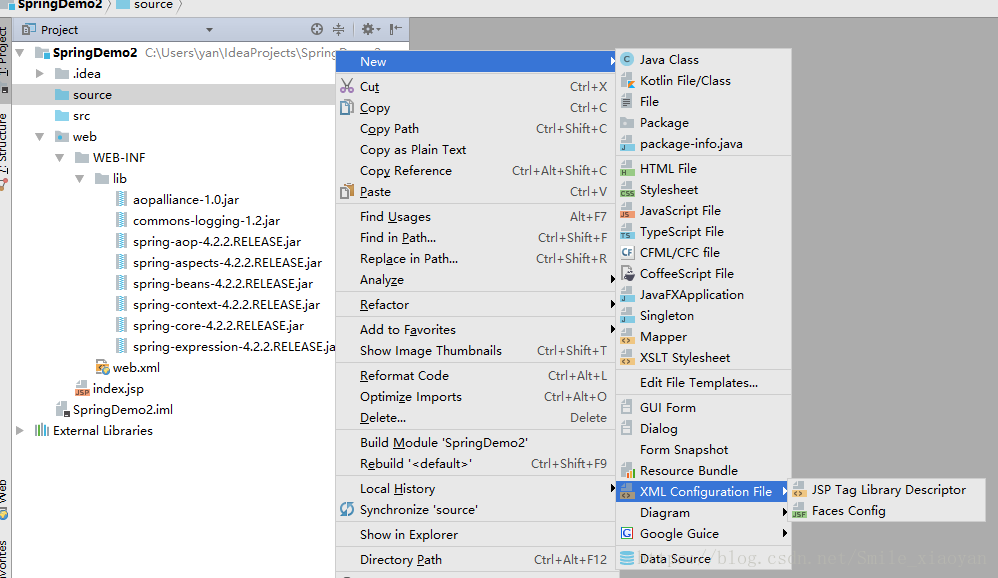Select Delete... menu entry

click(476, 418)
